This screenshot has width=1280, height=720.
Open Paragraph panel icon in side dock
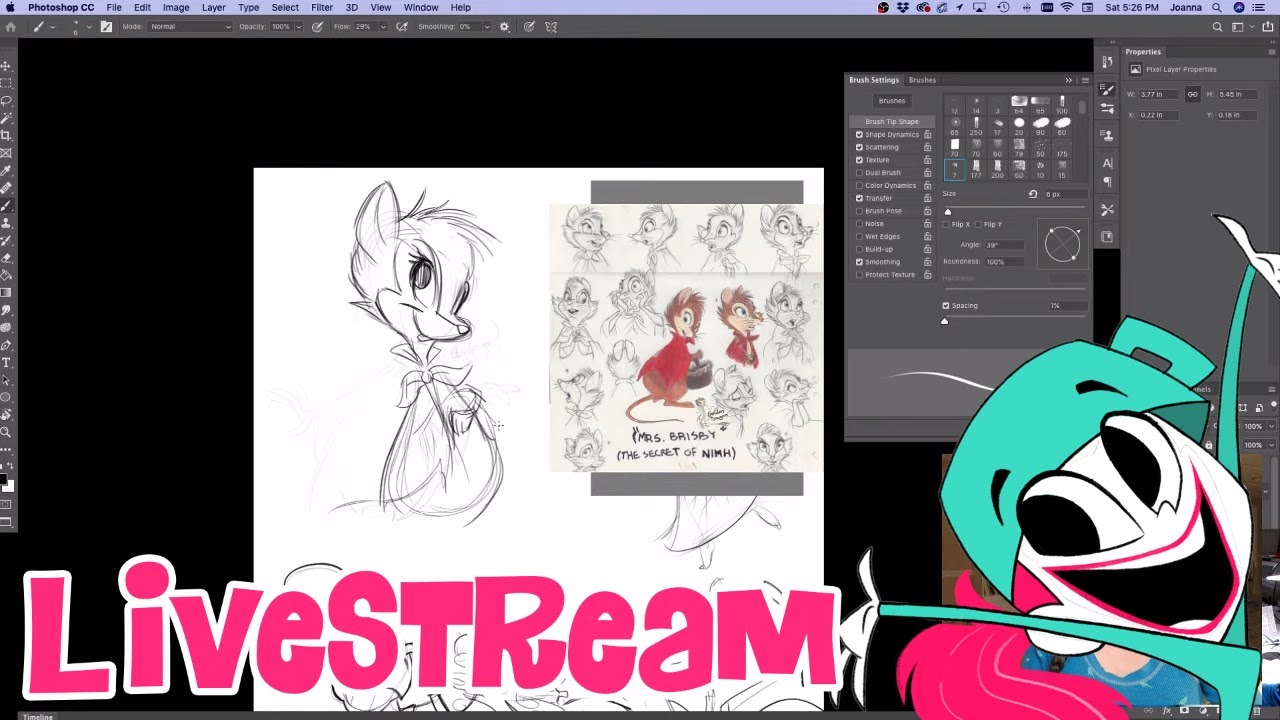pyautogui.click(x=1107, y=182)
